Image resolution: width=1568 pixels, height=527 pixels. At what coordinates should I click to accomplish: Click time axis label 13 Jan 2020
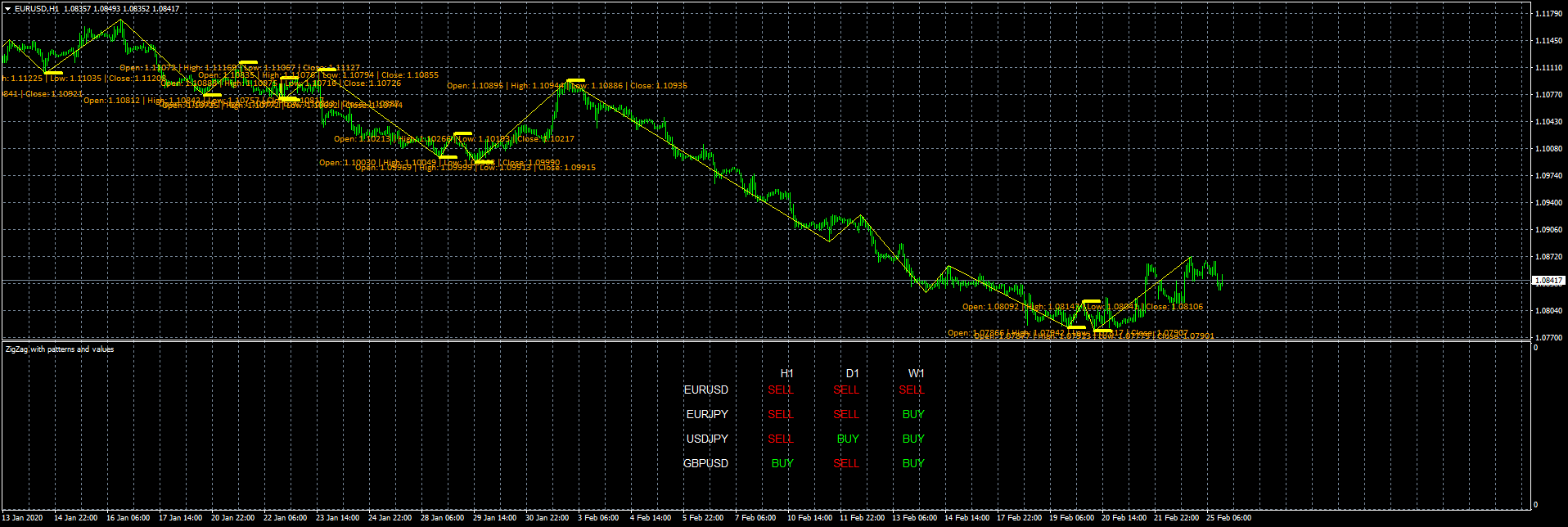(23, 517)
